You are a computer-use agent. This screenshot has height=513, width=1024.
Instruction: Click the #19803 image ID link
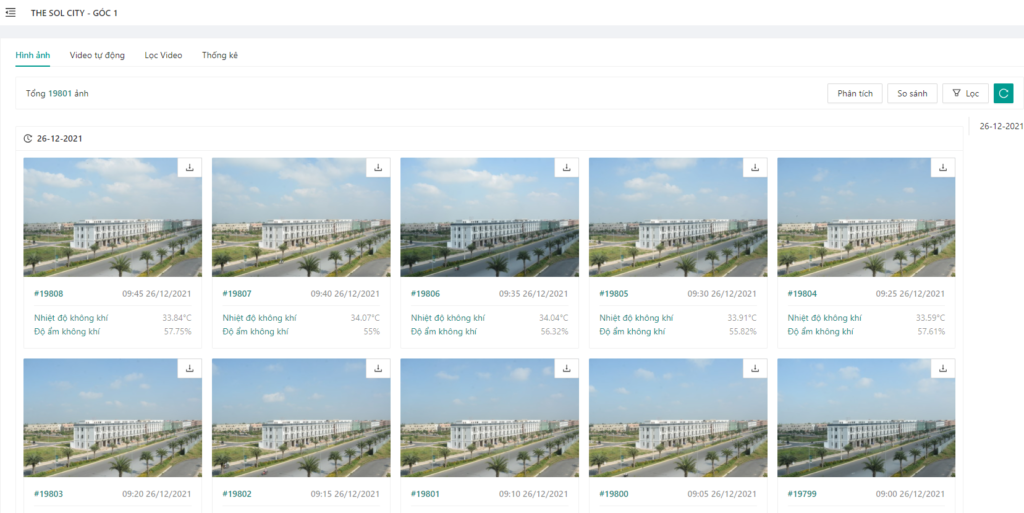(48, 494)
